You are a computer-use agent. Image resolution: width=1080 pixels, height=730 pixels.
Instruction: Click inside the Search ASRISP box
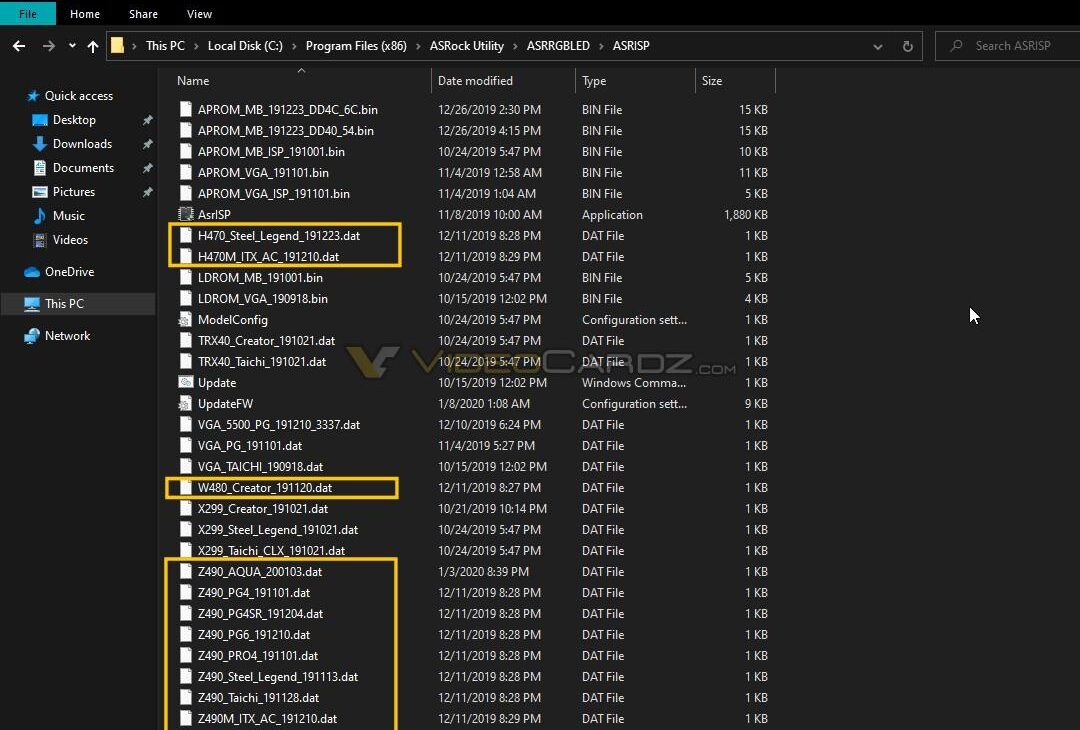[1020, 45]
